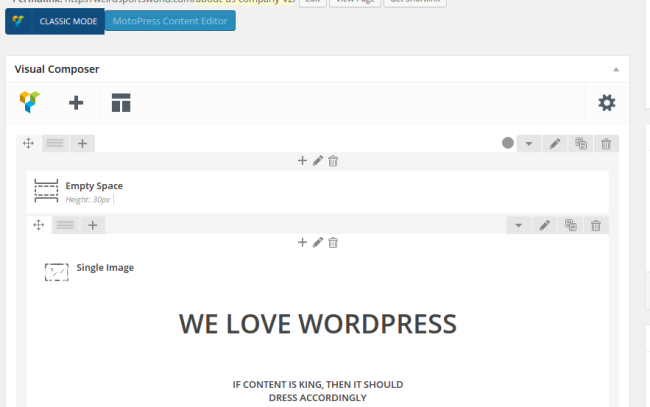
Task: Open the MotoPress Content Editor
Action: click(170, 21)
